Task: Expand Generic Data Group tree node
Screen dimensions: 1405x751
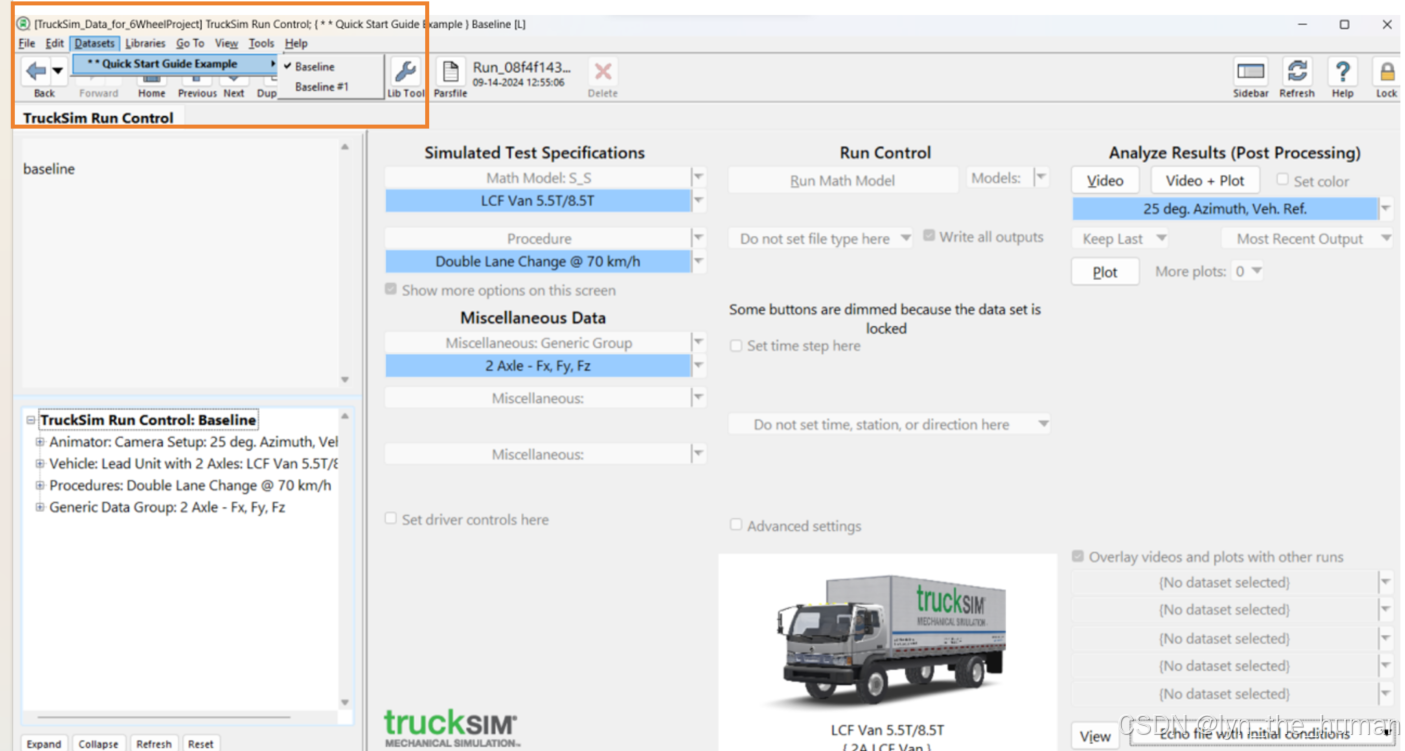Action: 40,508
